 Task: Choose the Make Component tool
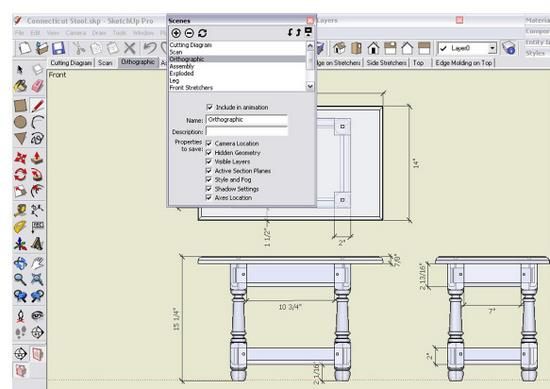pos(37,69)
